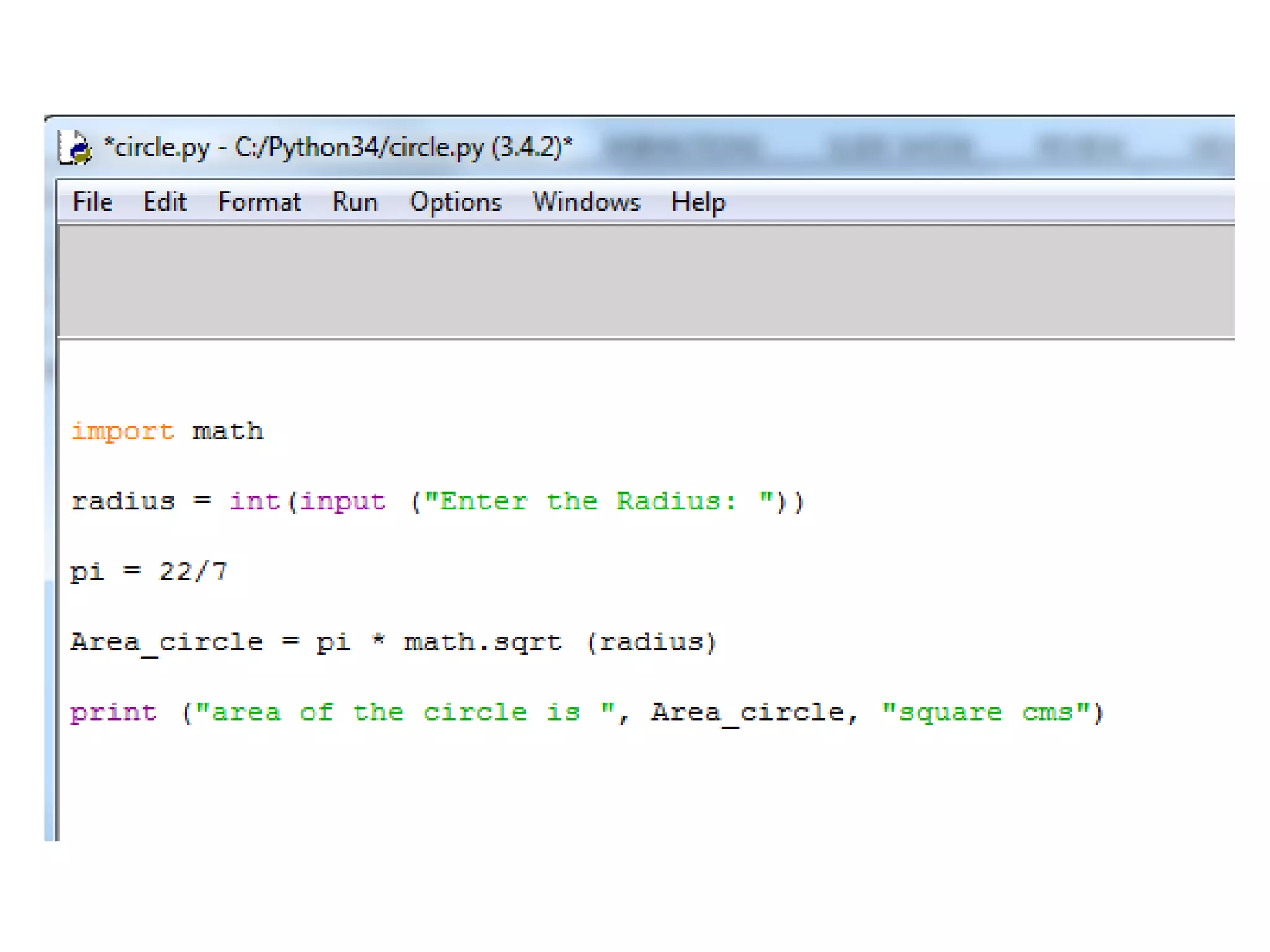Click the "square cms" string
The height and width of the screenshot is (952, 1270).
[985, 713]
